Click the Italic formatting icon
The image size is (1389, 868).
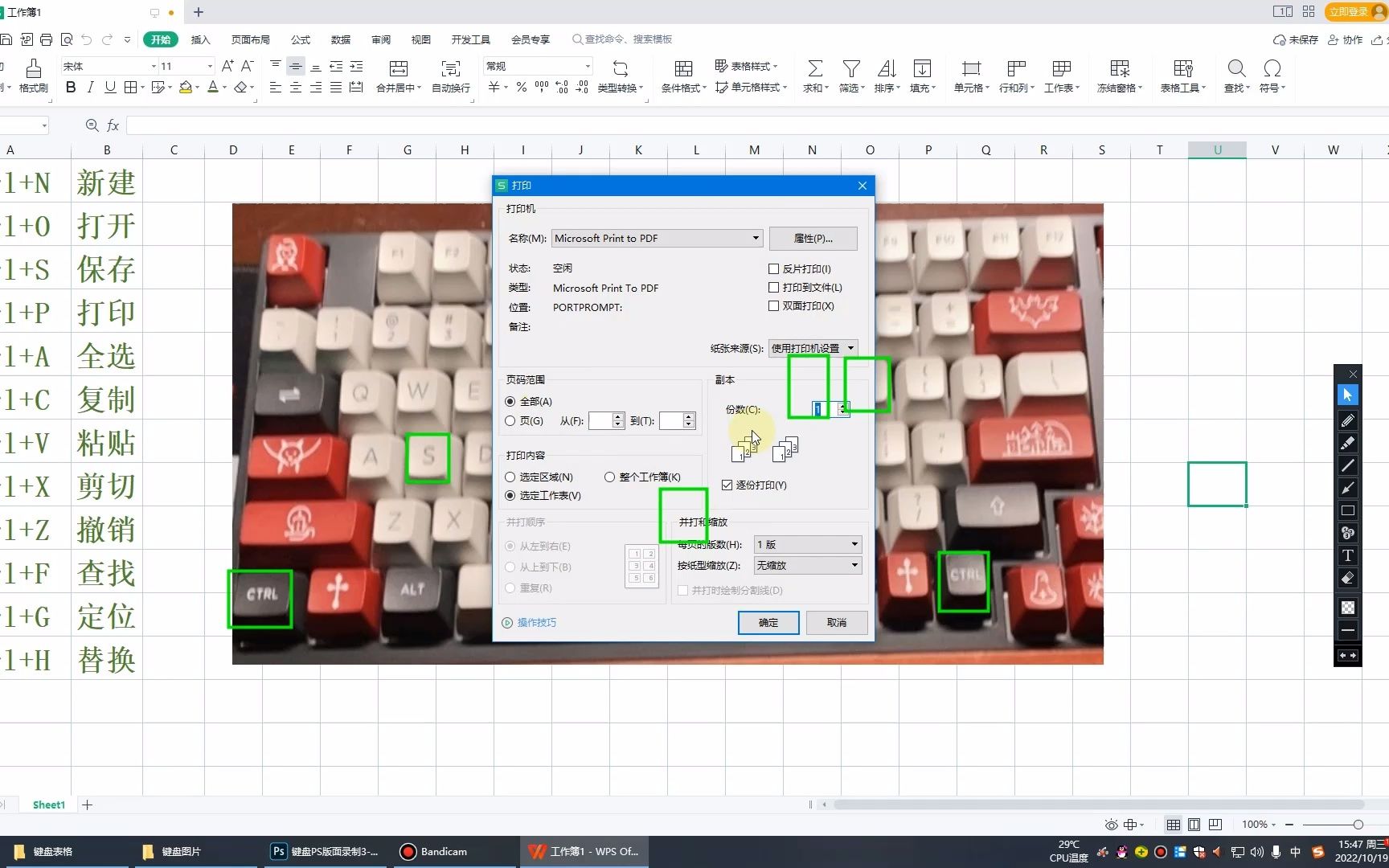(90, 87)
